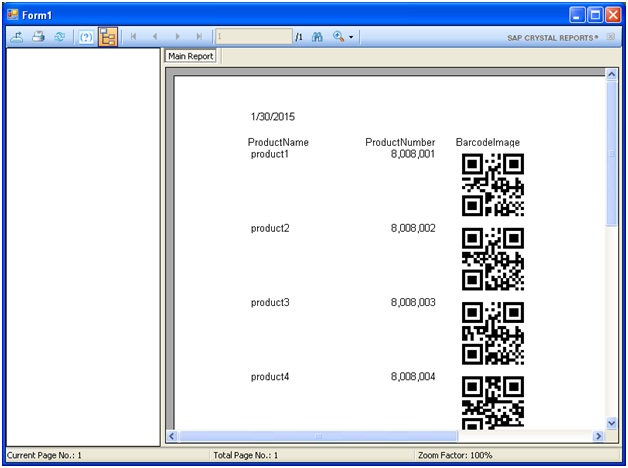The width and height of the screenshot is (628, 468).
Task: Click the page number input field
Action: 254,37
